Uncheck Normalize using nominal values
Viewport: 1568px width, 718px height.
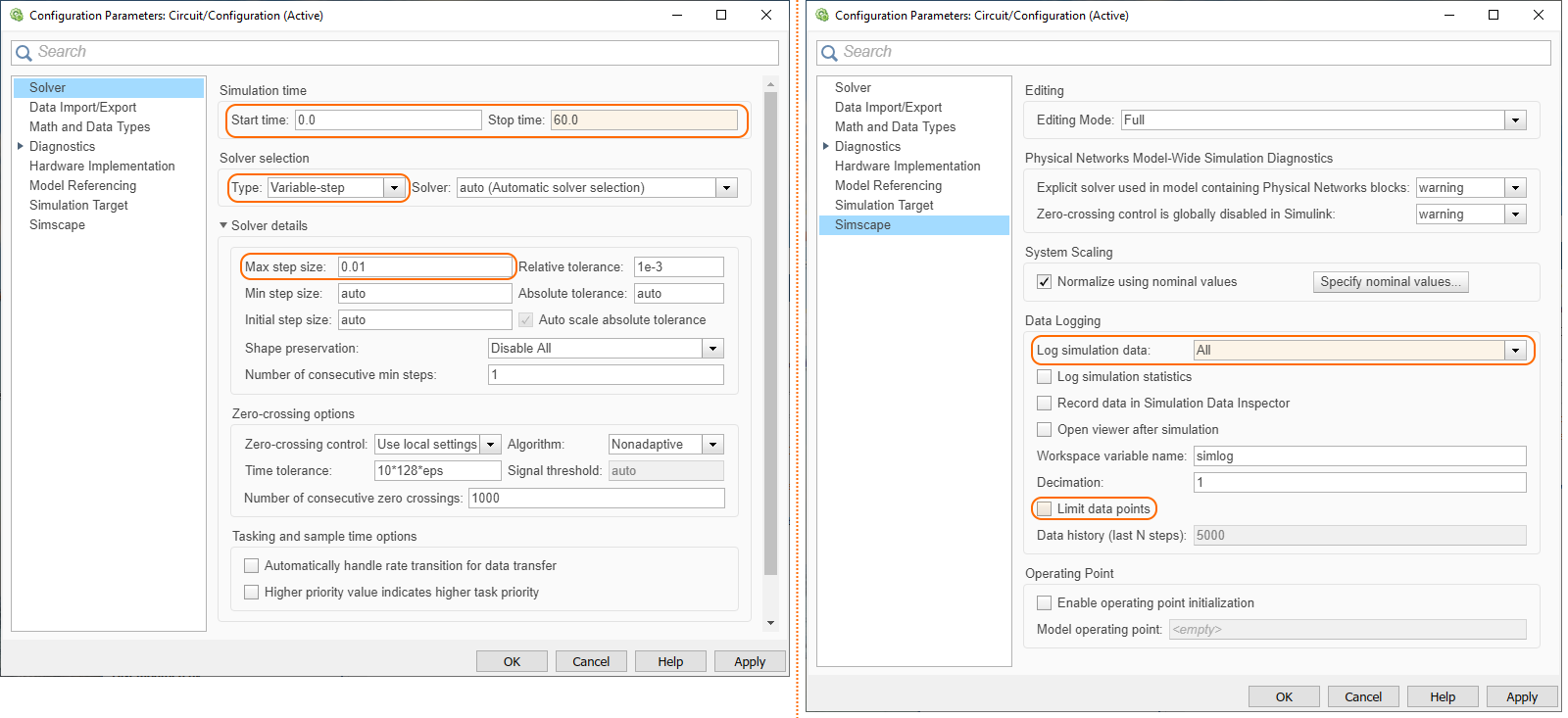click(1045, 282)
